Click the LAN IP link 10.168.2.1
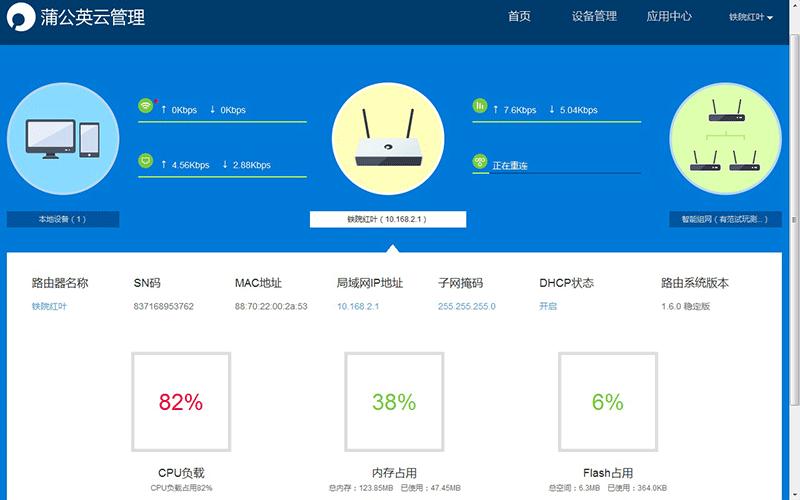 point(358,306)
